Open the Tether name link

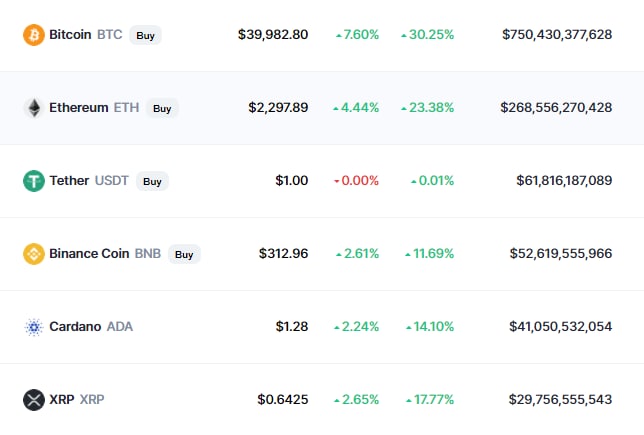(69, 181)
